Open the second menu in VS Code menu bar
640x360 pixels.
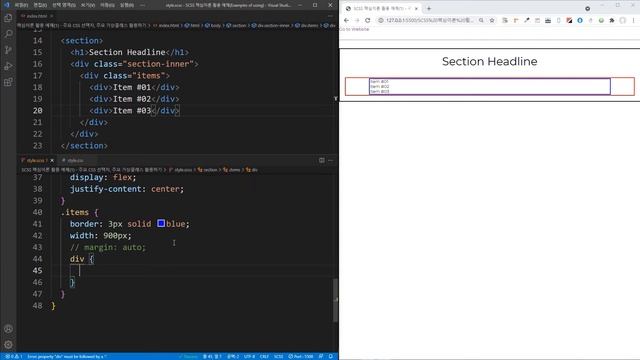[x=40, y=5]
